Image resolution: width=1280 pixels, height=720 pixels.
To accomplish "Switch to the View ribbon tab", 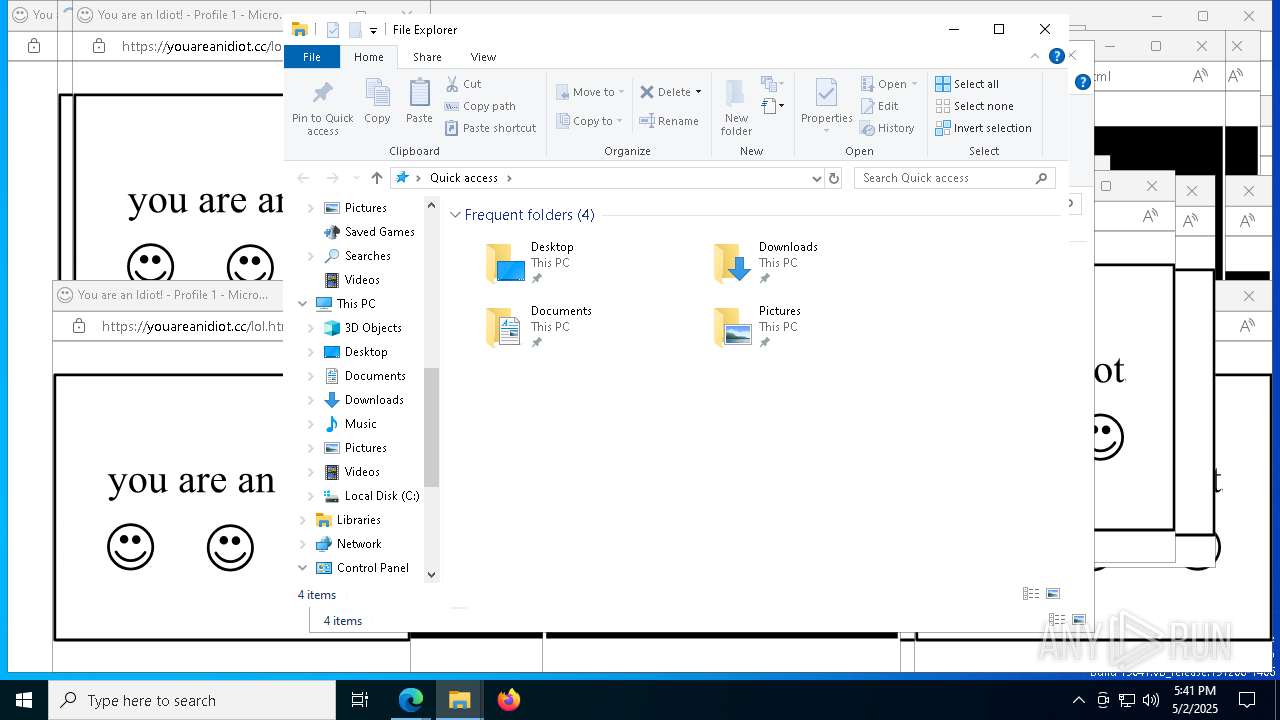I will point(483,57).
